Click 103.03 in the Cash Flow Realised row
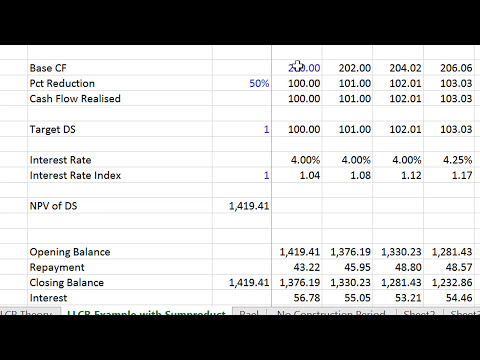Viewport: 480px width, 360px height. pos(449,99)
